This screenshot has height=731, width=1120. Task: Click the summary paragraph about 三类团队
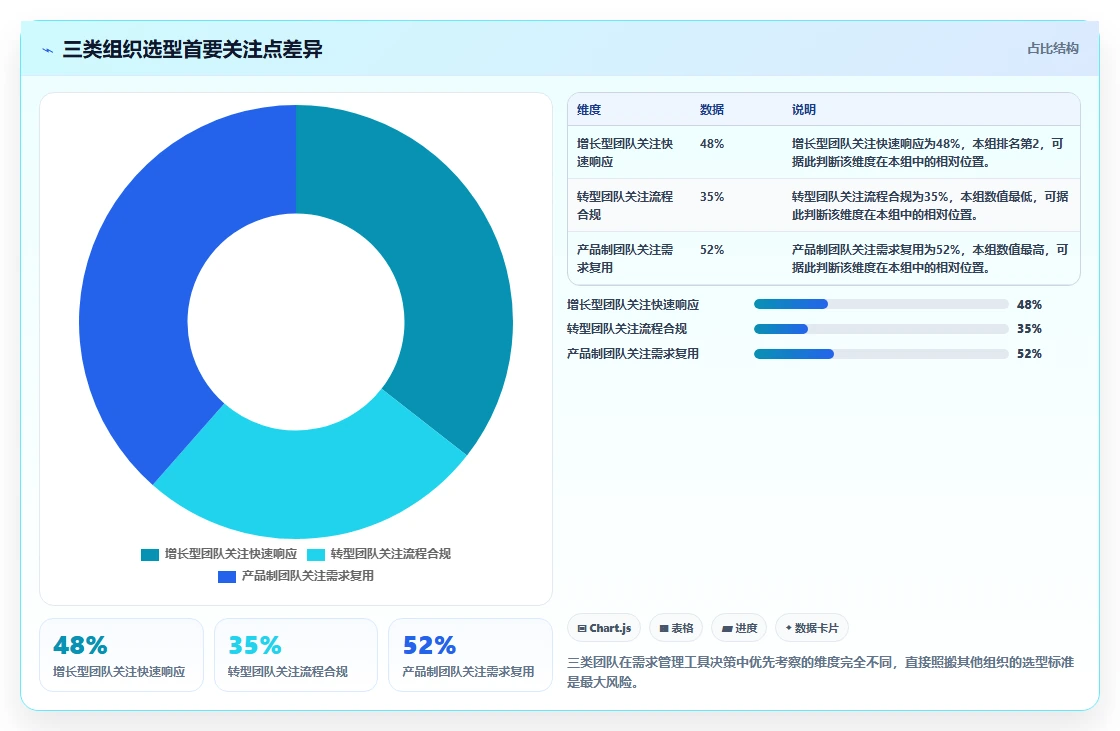pos(821,672)
